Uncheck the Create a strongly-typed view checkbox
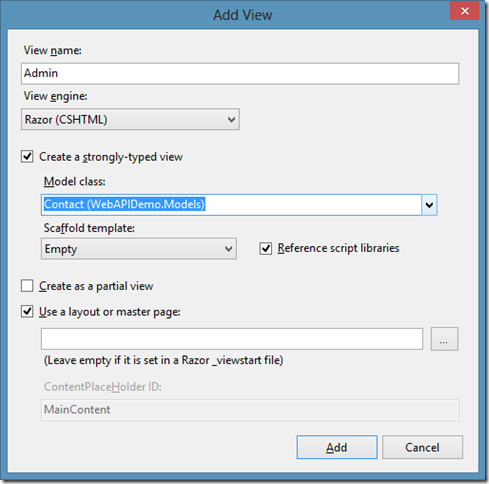The image size is (489, 484). click(x=27, y=156)
